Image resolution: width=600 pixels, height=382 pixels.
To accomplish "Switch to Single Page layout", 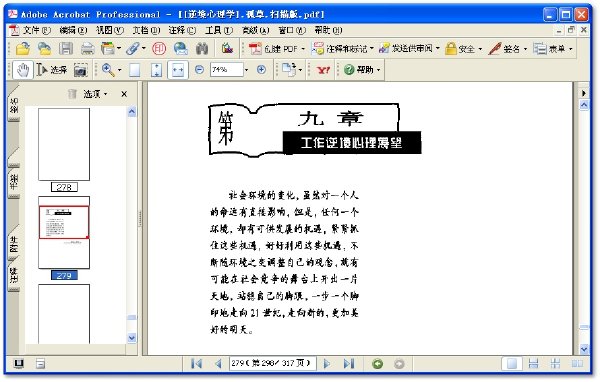I will pyautogui.click(x=512, y=363).
